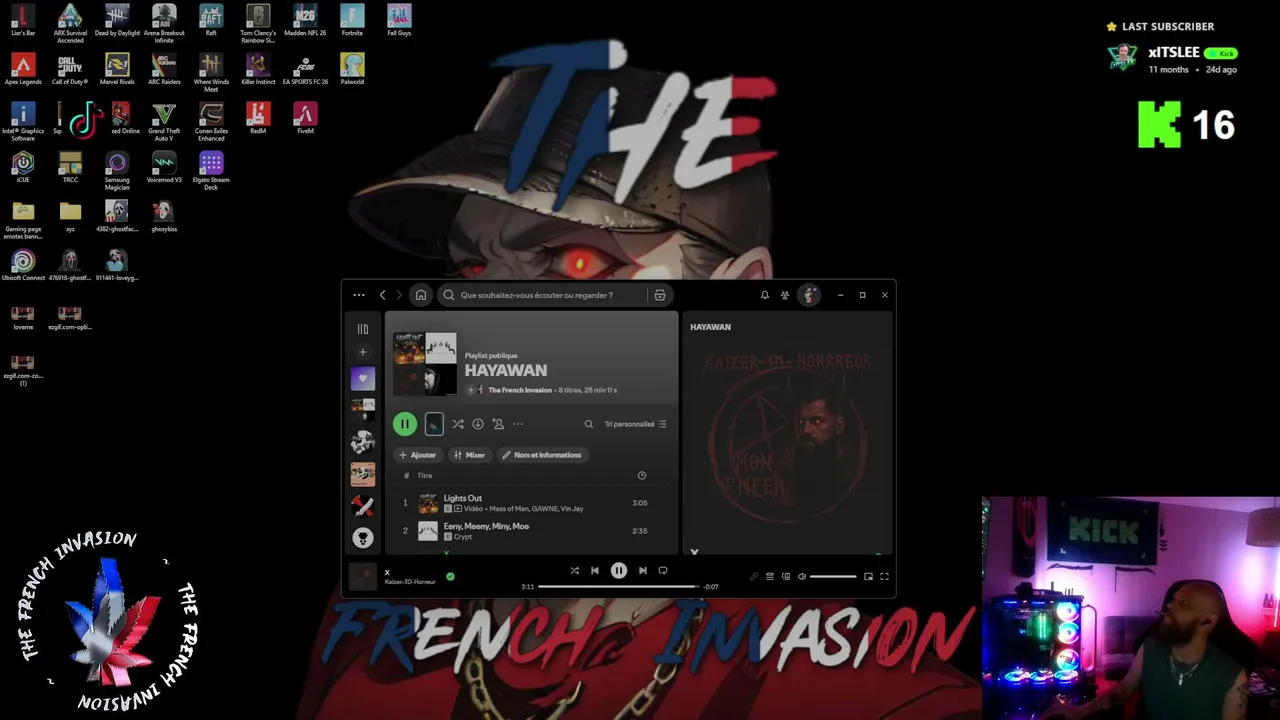Open the Spotify Home page

pos(421,295)
